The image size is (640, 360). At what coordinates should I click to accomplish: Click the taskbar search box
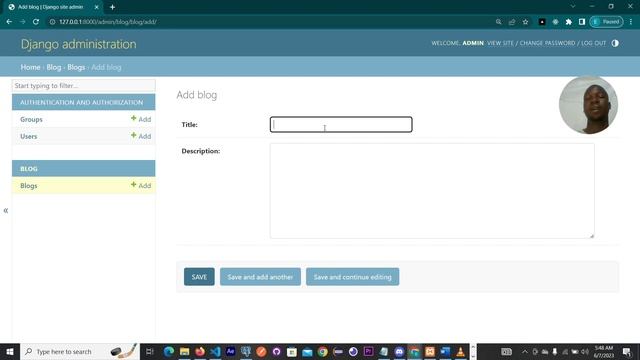(80, 351)
